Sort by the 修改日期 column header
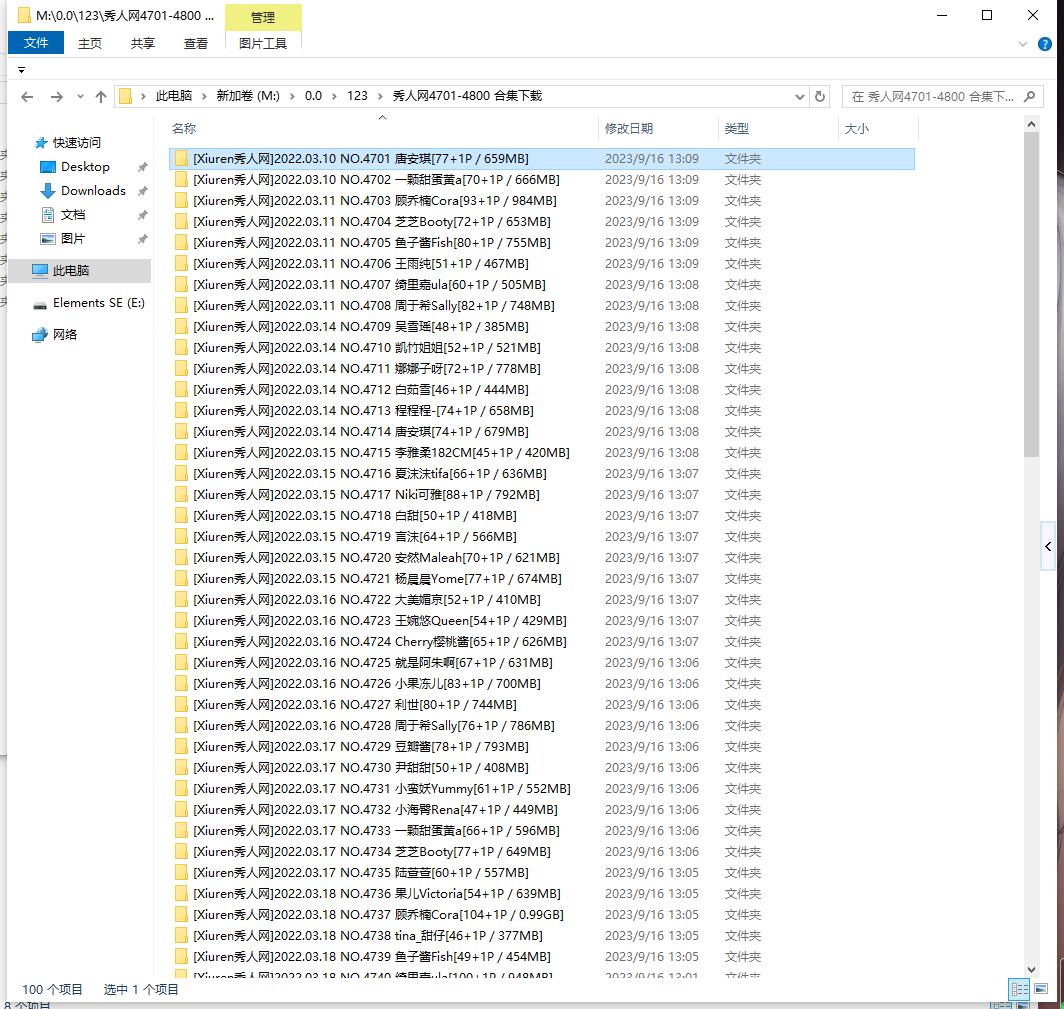The image size is (1064, 1009). point(629,129)
